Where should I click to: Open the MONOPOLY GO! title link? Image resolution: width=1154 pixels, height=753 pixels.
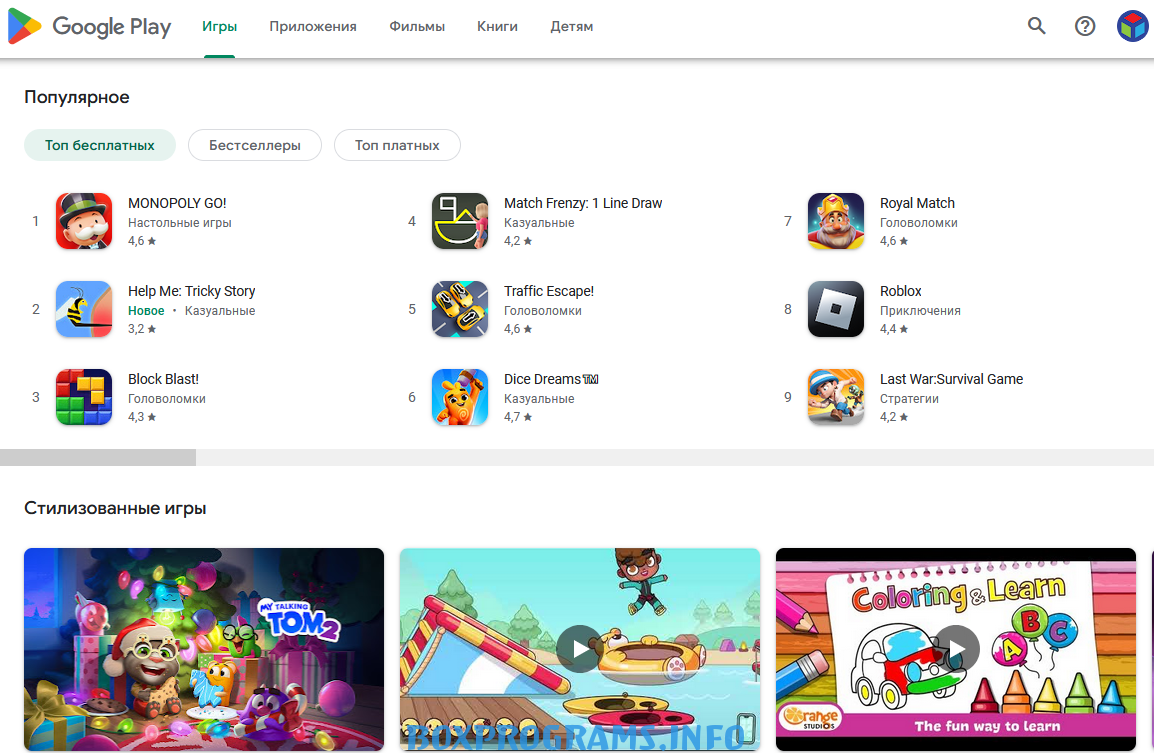177,203
